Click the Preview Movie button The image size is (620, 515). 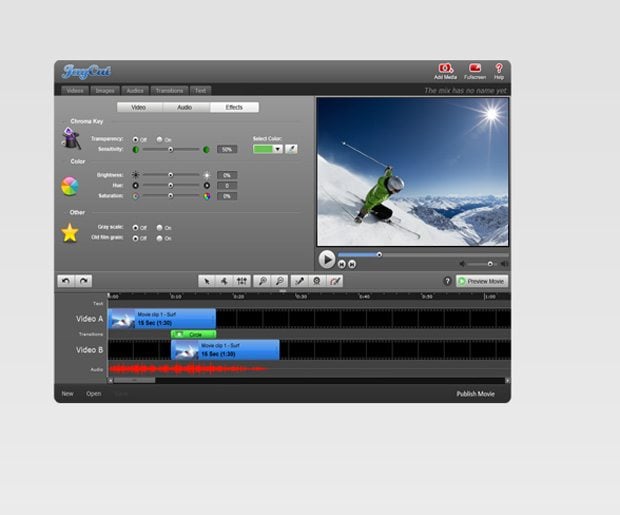tap(482, 281)
